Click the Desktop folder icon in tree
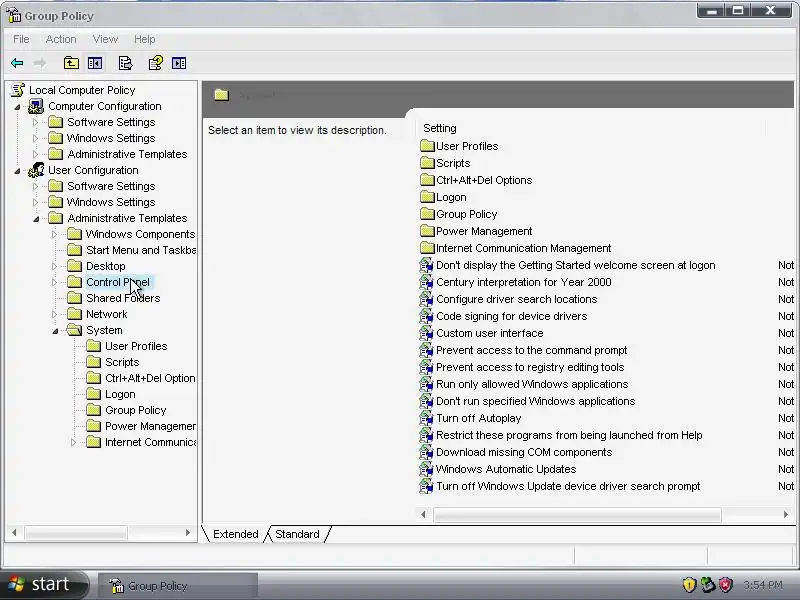Viewport: 800px width, 600px height. [x=74, y=266]
